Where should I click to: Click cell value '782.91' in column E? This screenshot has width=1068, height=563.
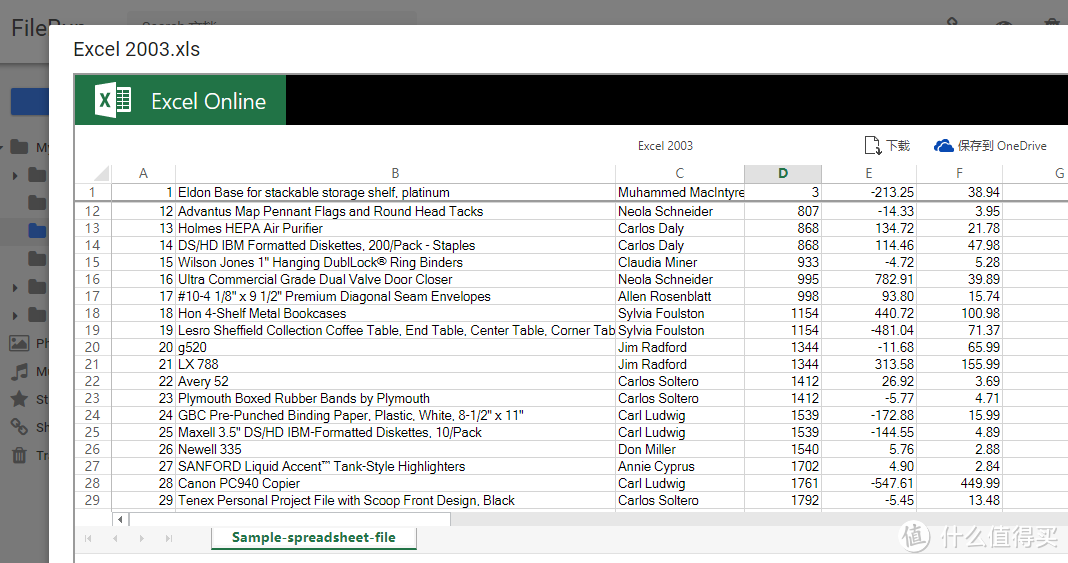[x=868, y=279]
